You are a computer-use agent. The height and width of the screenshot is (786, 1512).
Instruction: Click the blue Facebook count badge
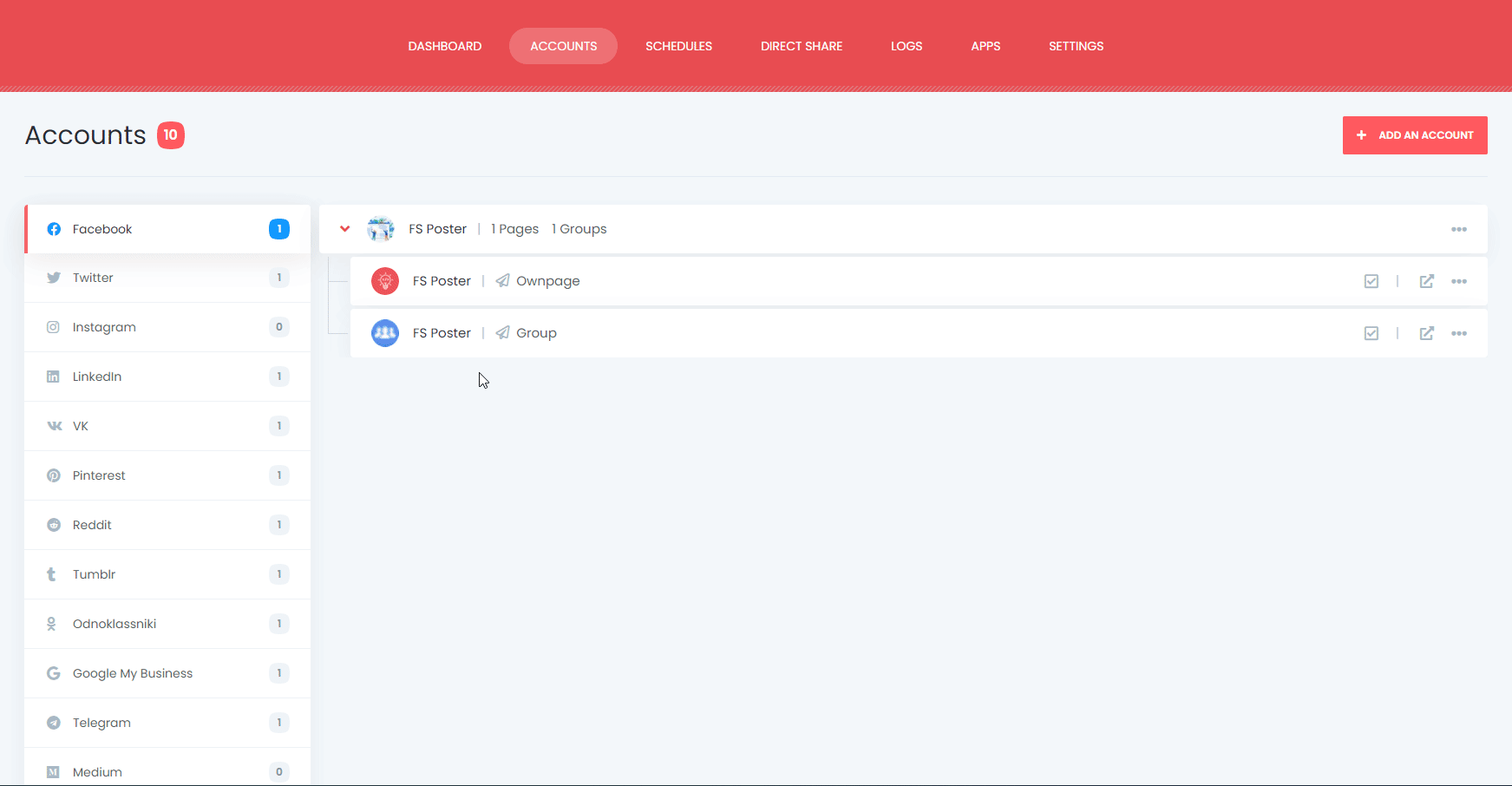point(279,229)
